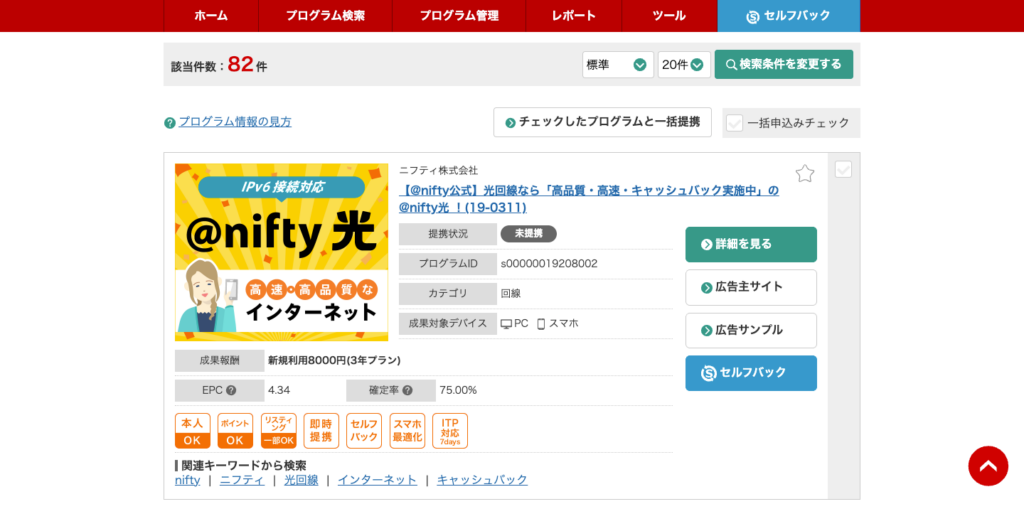Image resolution: width=1024 pixels, height=509 pixels.
Task: Click the 75.00% confirmation rate value
Action: (x=458, y=391)
